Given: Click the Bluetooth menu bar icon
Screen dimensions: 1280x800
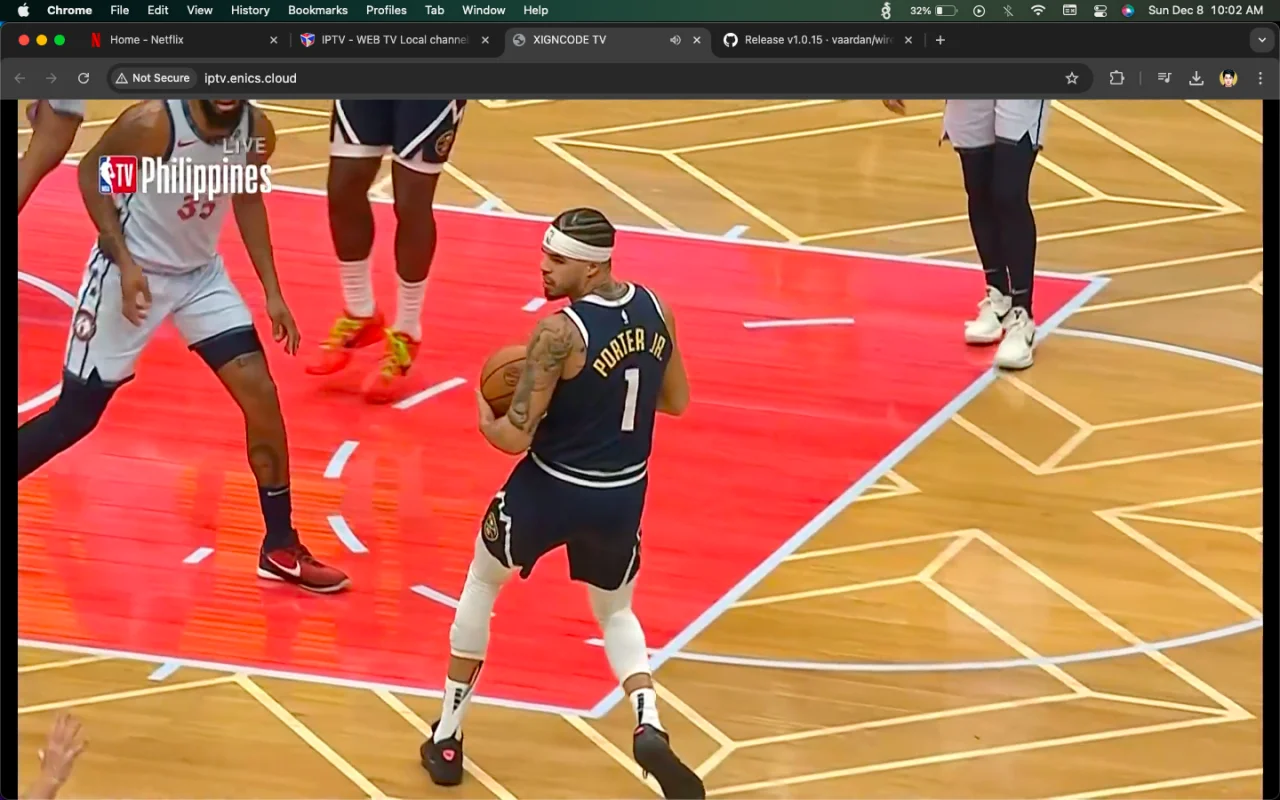Looking at the screenshot, I should (1008, 10).
